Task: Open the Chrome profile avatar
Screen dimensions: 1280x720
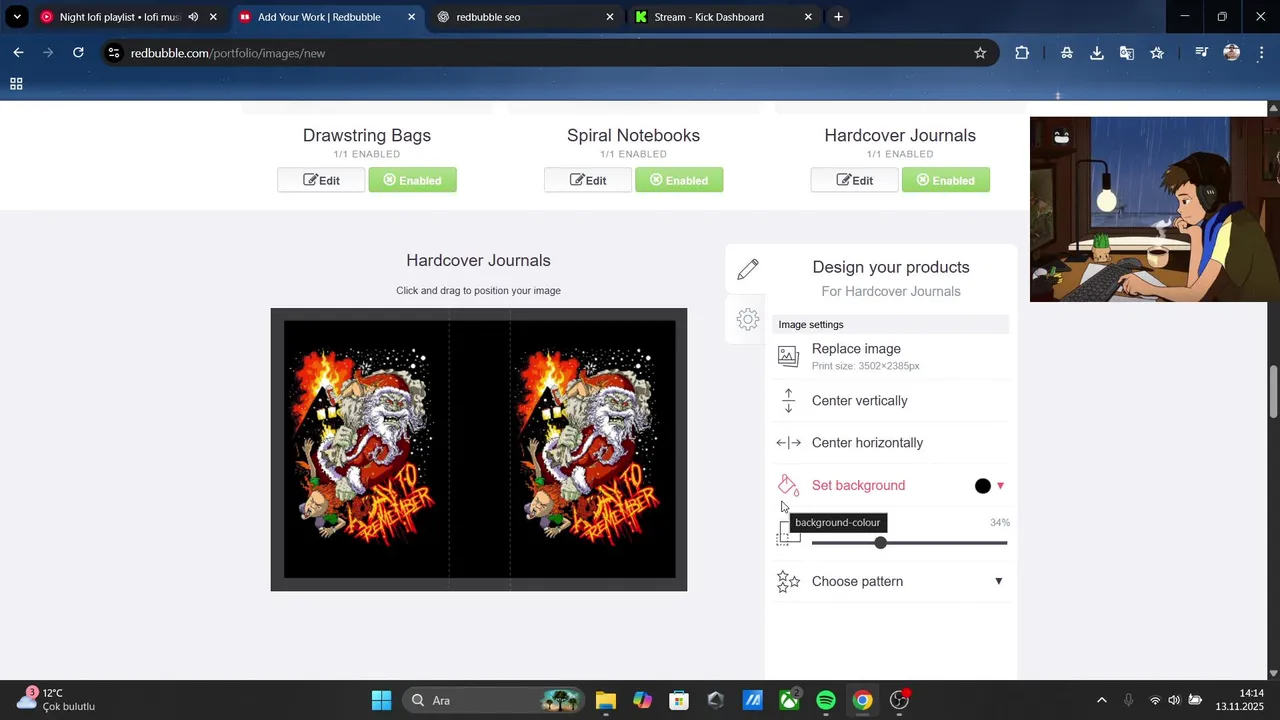Action: click(x=1232, y=53)
